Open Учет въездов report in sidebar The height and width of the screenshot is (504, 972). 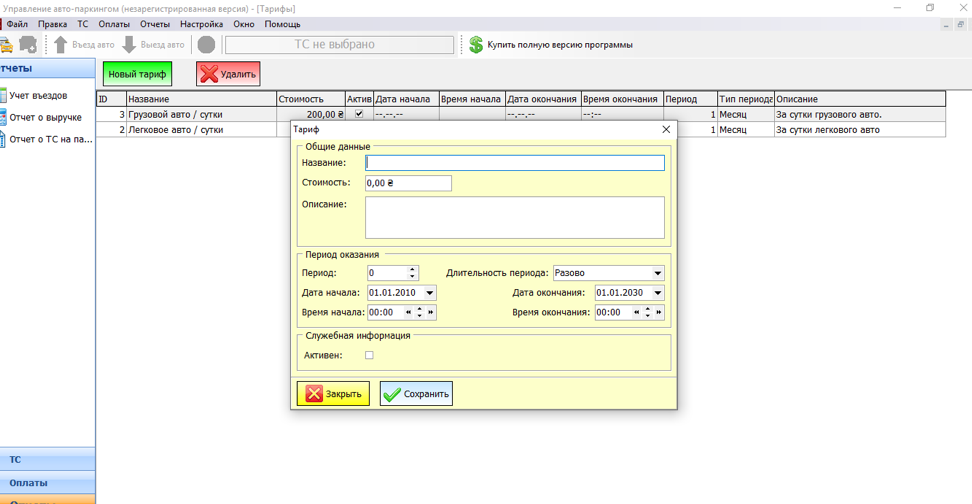tap(38, 95)
